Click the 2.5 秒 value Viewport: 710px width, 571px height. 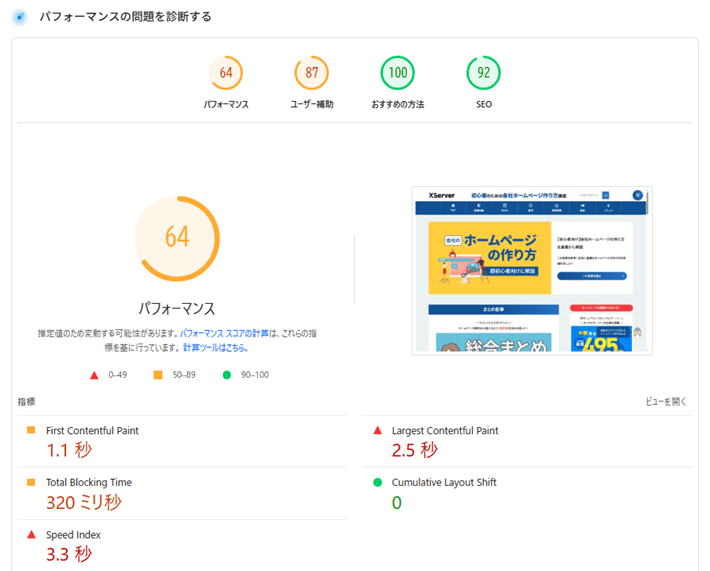[x=415, y=450]
